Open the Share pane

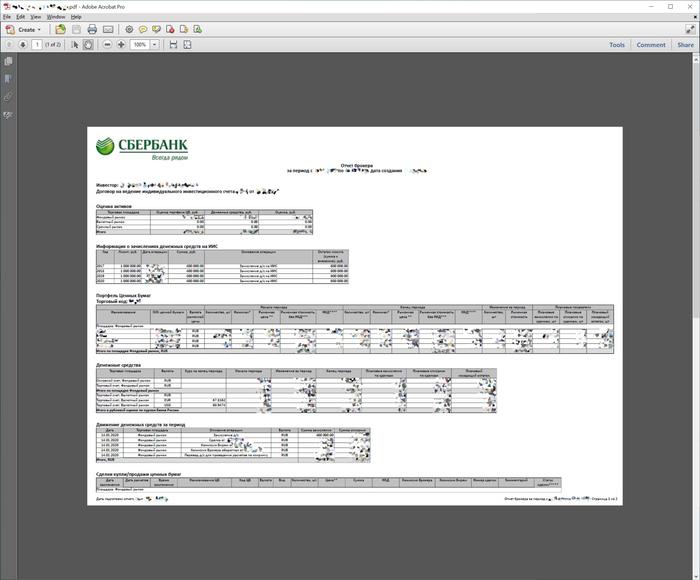[x=685, y=45]
